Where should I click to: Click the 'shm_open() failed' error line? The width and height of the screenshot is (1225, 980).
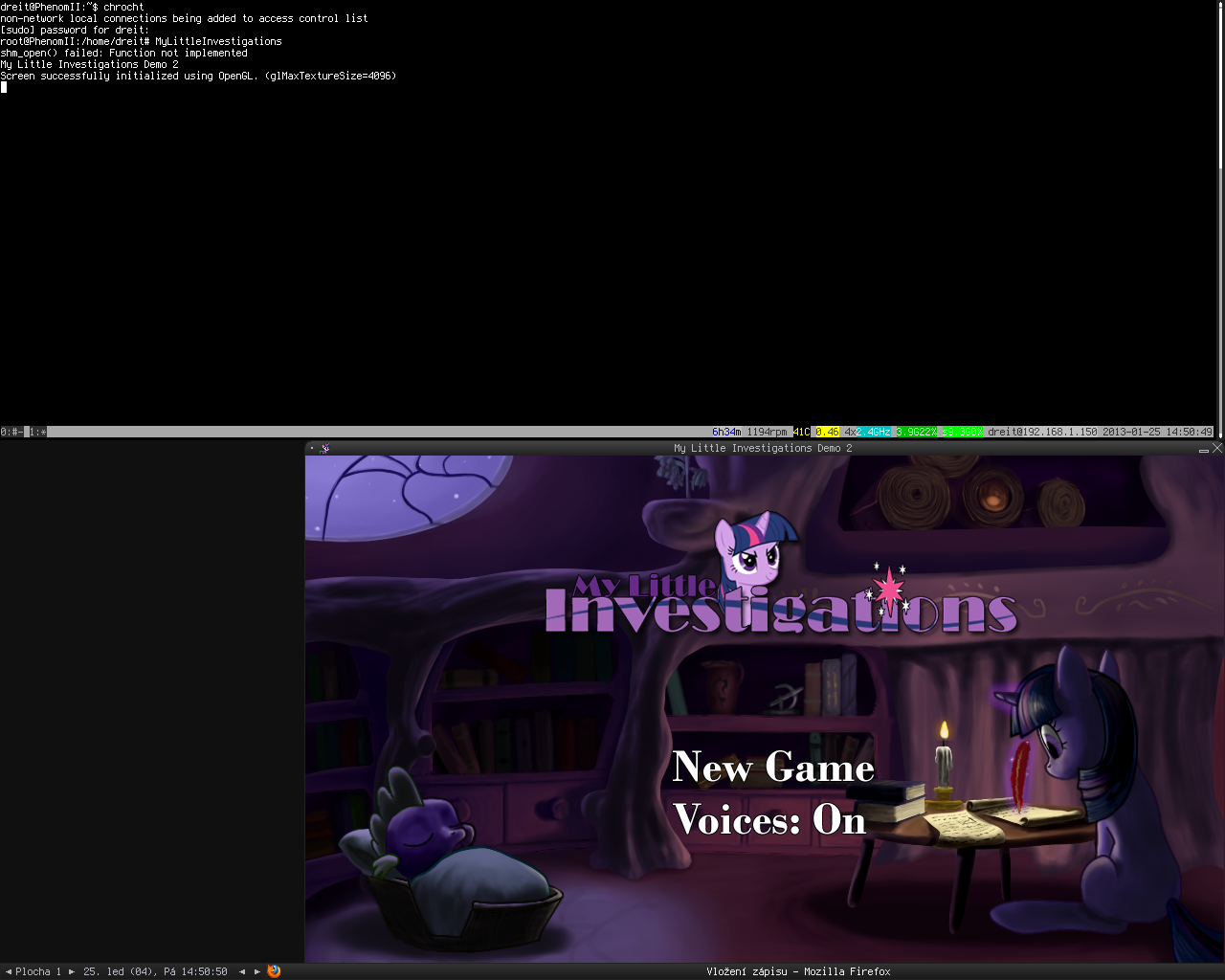[x=123, y=53]
